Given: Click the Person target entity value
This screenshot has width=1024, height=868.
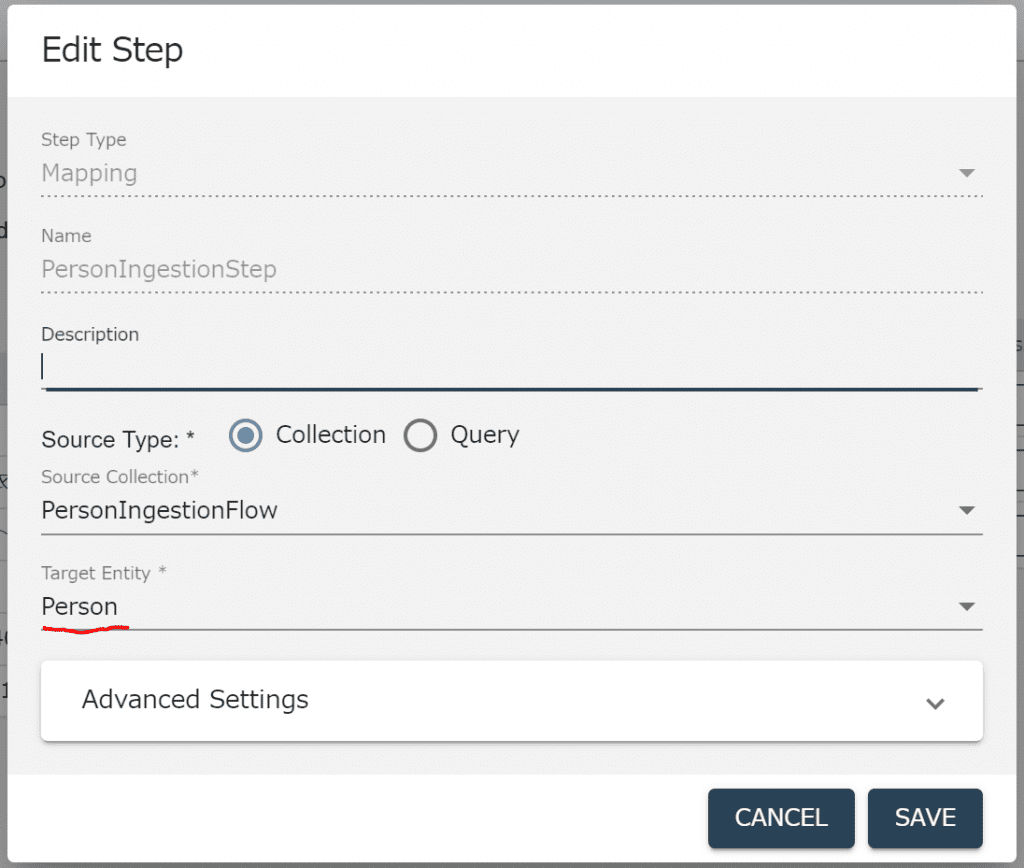Looking at the screenshot, I should click(x=79, y=607).
